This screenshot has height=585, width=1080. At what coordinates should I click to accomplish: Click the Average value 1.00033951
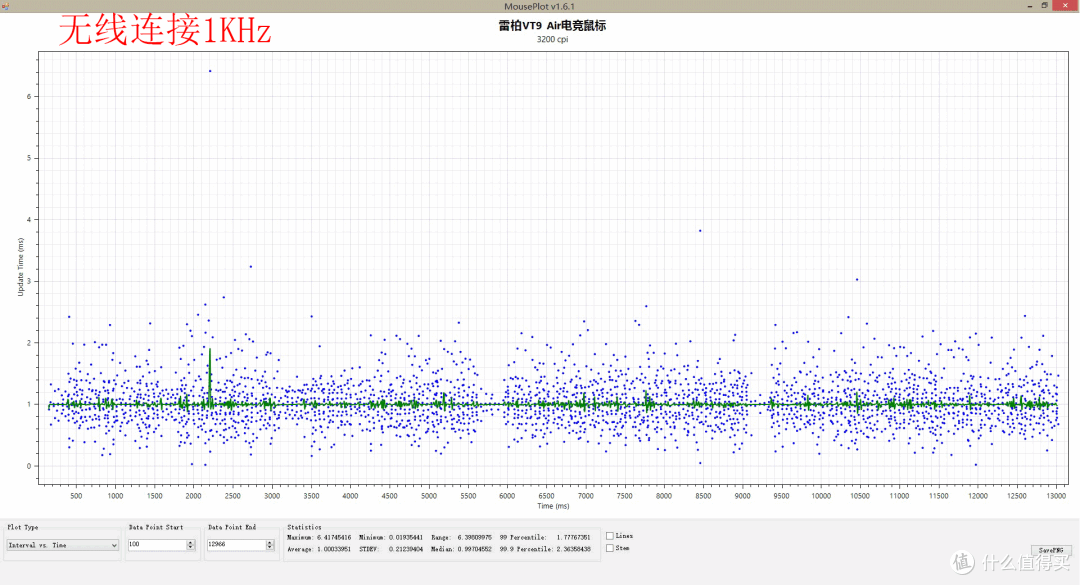tap(334, 549)
